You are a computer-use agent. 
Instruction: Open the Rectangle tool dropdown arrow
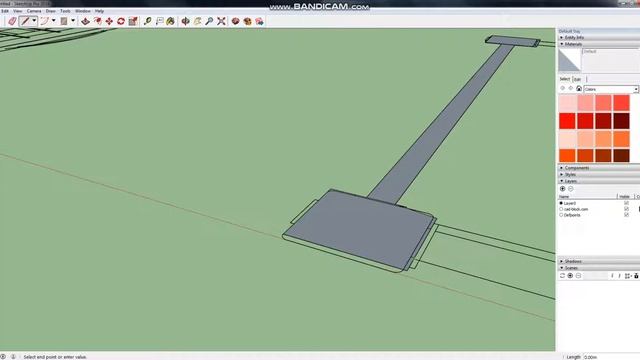coord(73,21)
